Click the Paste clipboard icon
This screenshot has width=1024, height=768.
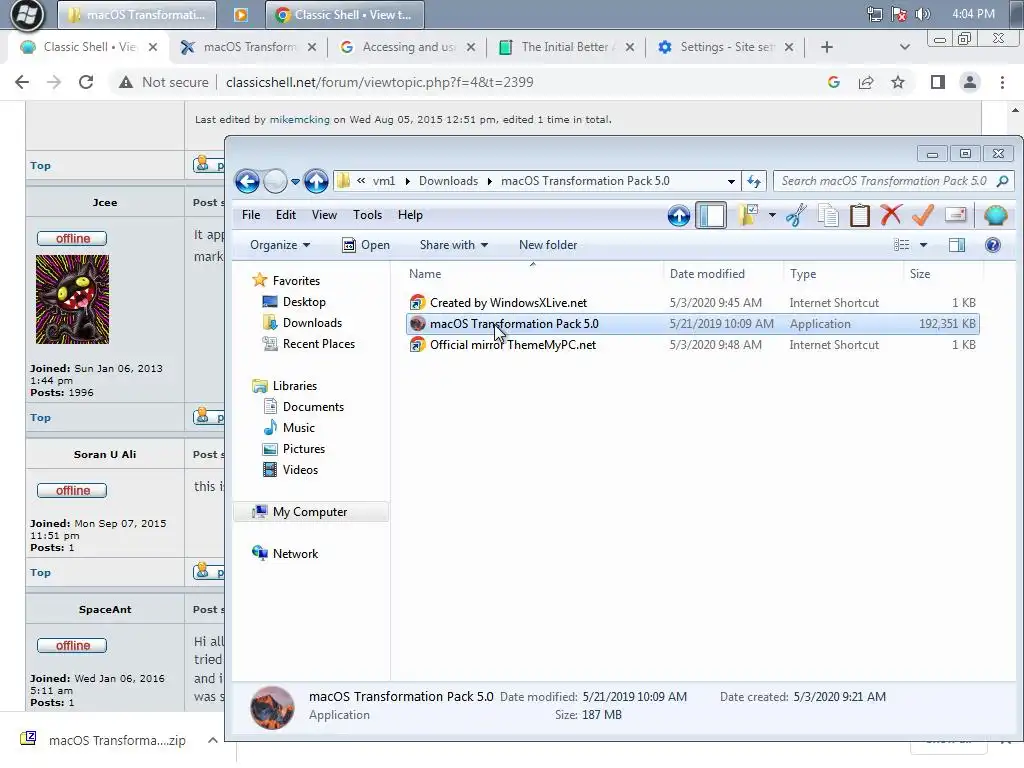coord(859,215)
